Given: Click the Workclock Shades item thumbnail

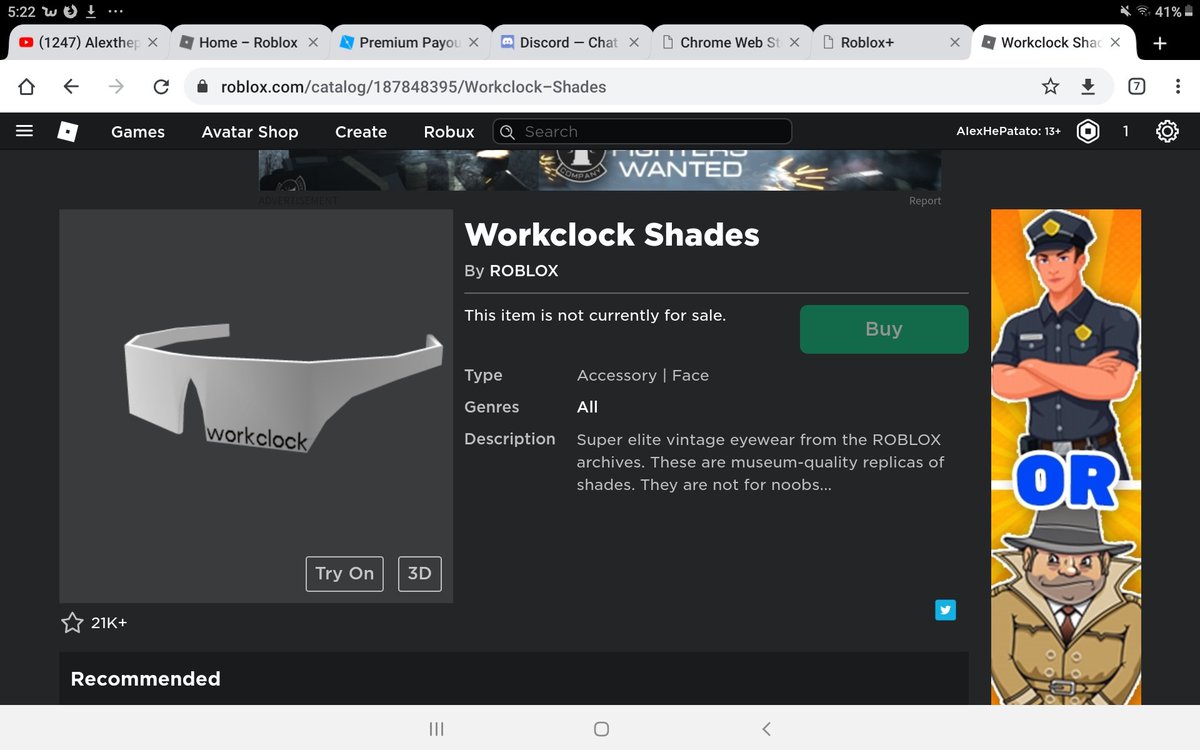Looking at the screenshot, I should (256, 406).
